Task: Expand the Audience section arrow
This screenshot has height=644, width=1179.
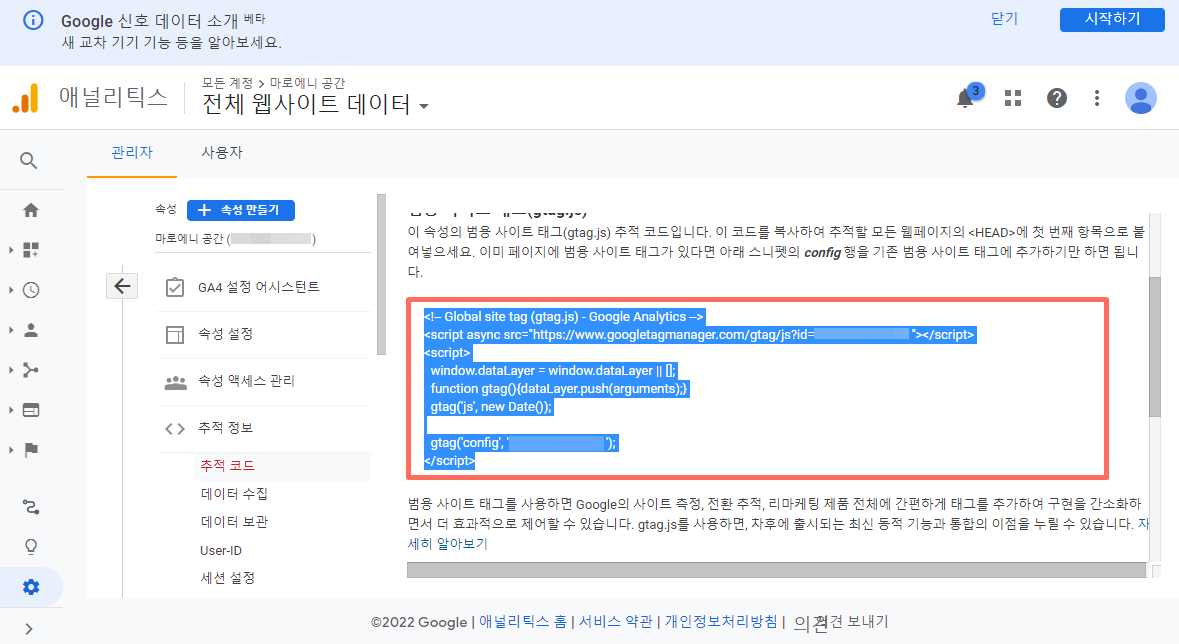Action: [11, 330]
